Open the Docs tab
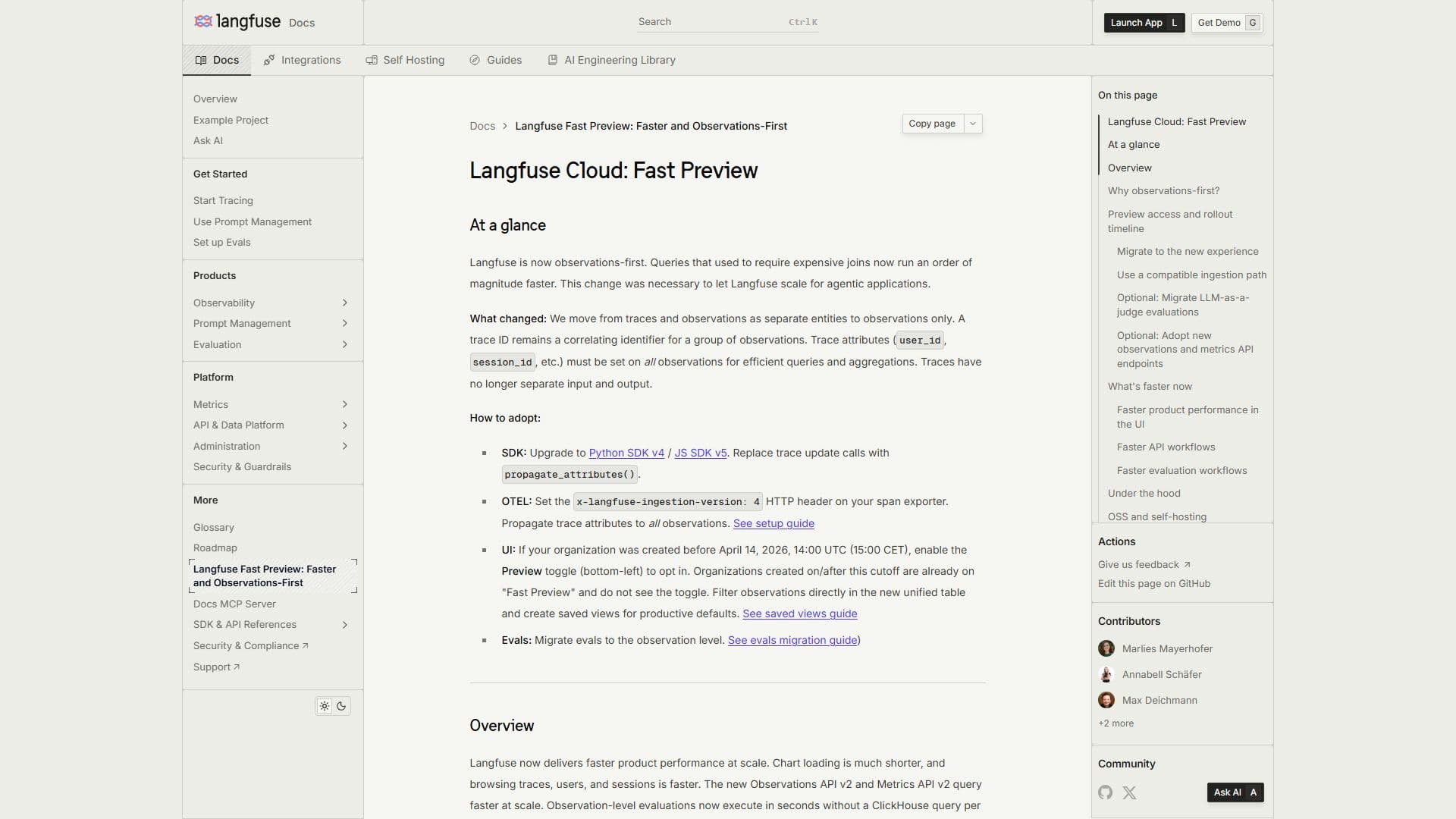This screenshot has height=819, width=1456. click(x=217, y=60)
